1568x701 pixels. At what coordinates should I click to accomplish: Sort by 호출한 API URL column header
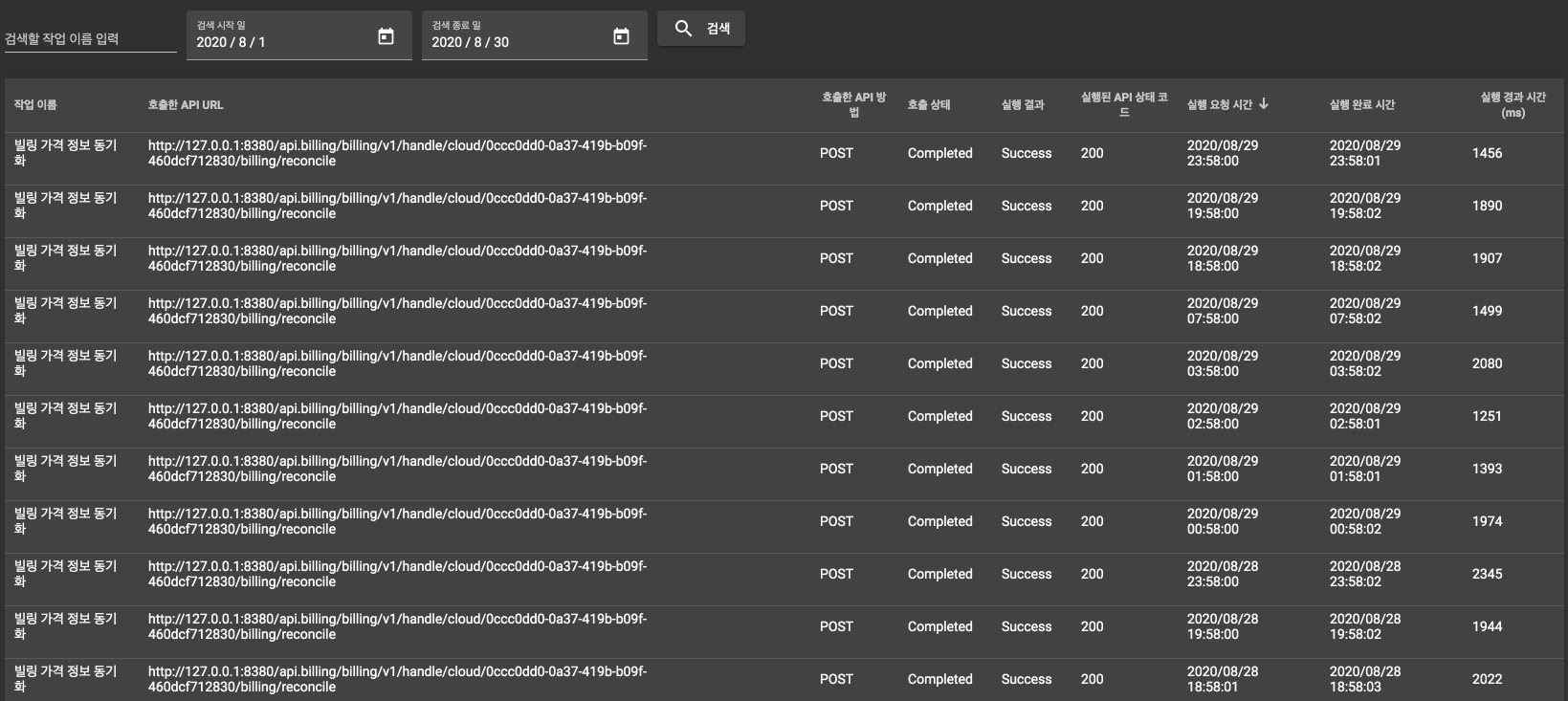point(186,105)
